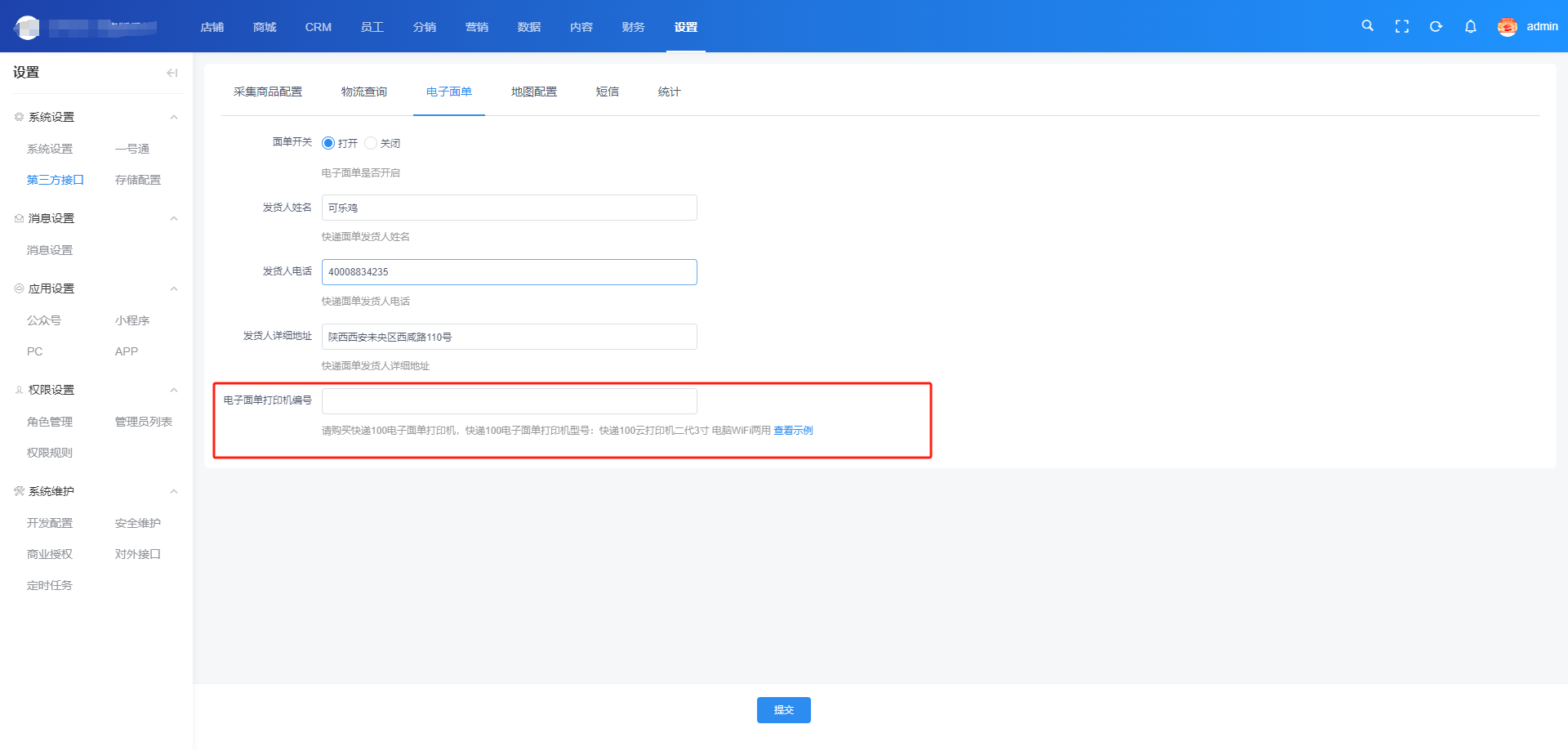
Task: Collapse the sidebar with arrow icon
Action: (172, 73)
